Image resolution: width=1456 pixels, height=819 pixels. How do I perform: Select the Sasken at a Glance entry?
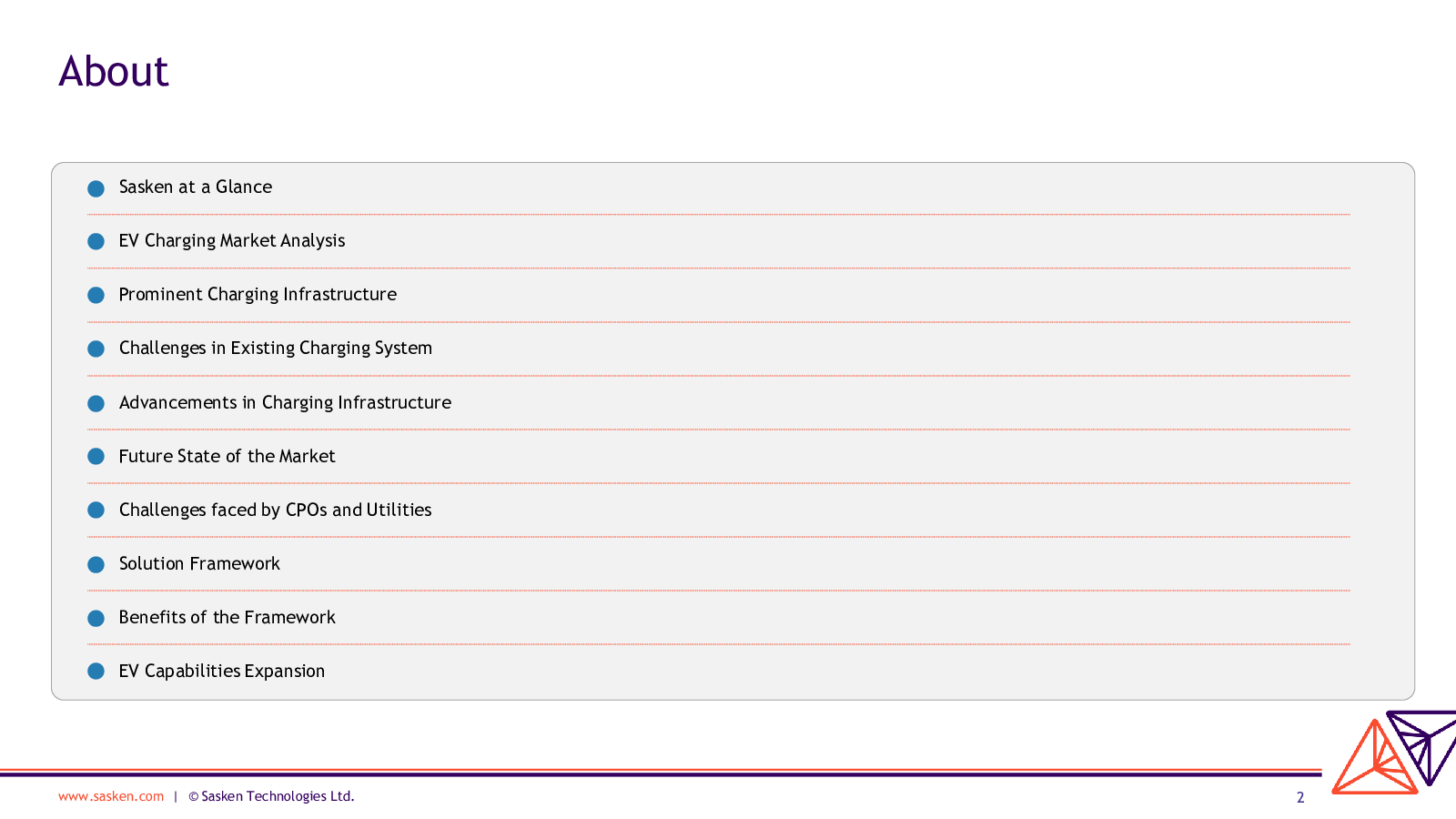[x=195, y=187]
